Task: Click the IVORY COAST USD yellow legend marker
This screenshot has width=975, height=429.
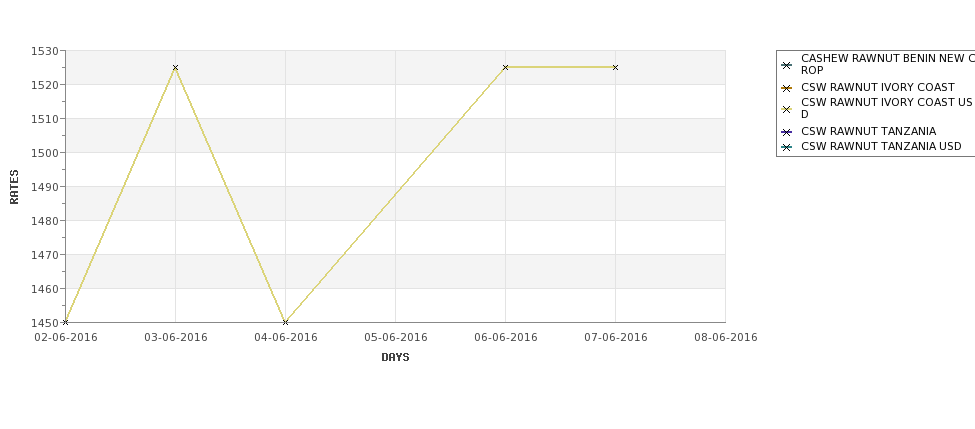Action: (x=787, y=109)
